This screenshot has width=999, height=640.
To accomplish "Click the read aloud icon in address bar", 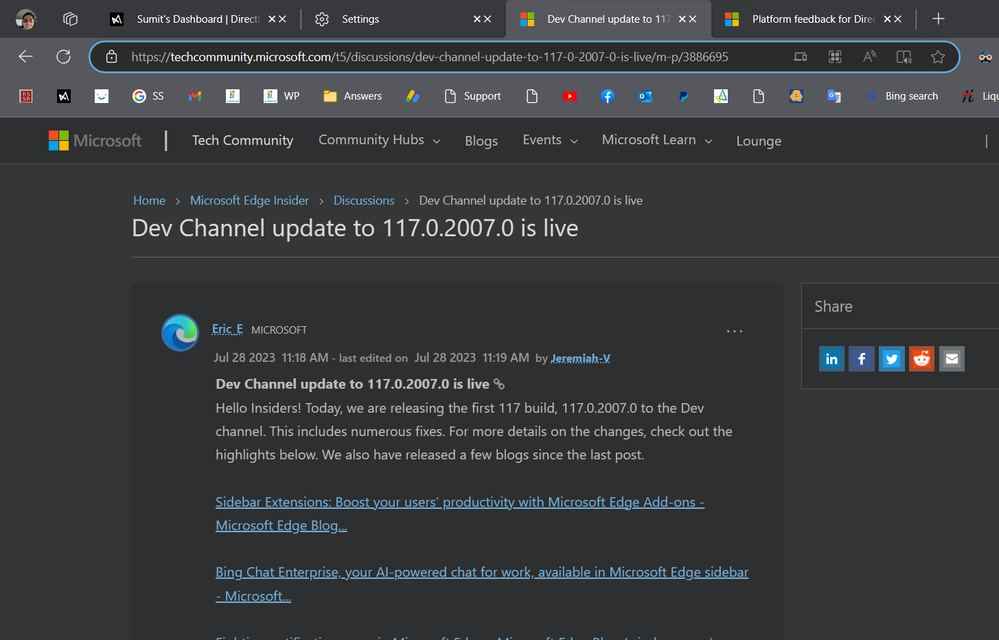I will click(x=869, y=57).
